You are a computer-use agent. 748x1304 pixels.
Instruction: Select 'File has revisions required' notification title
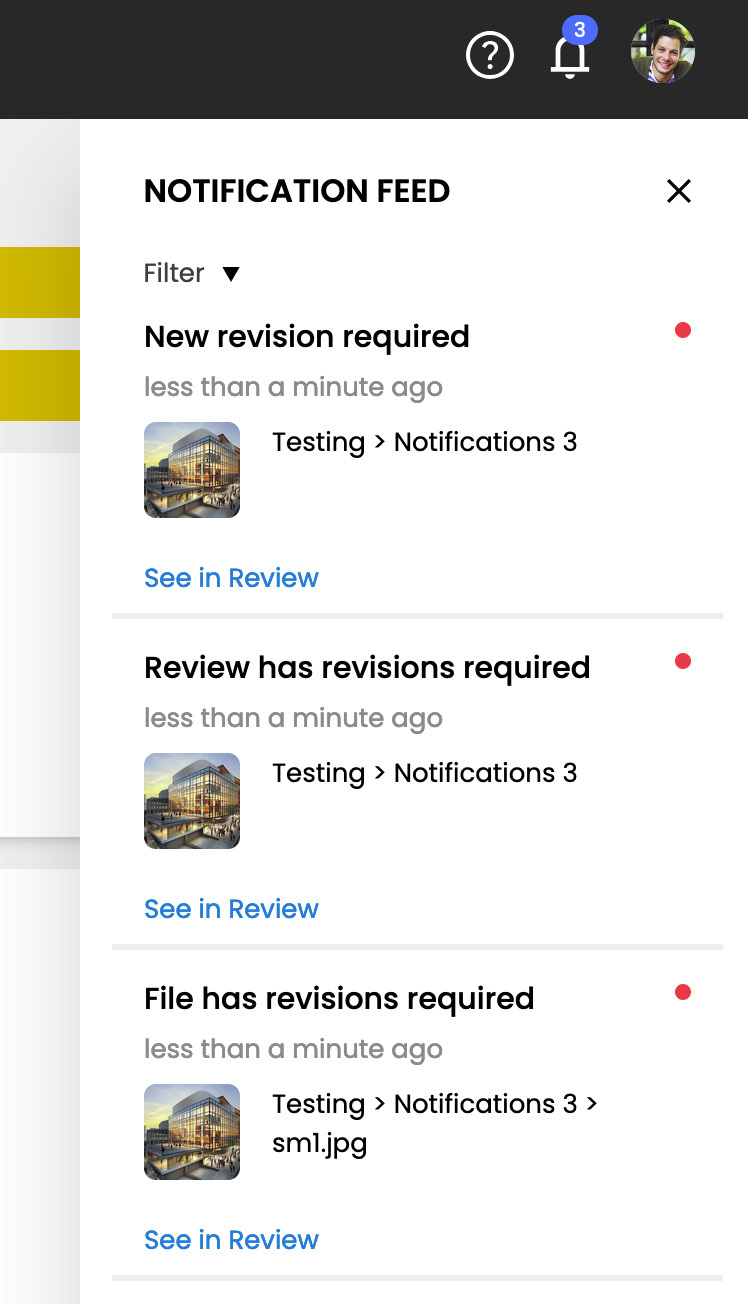click(x=339, y=999)
